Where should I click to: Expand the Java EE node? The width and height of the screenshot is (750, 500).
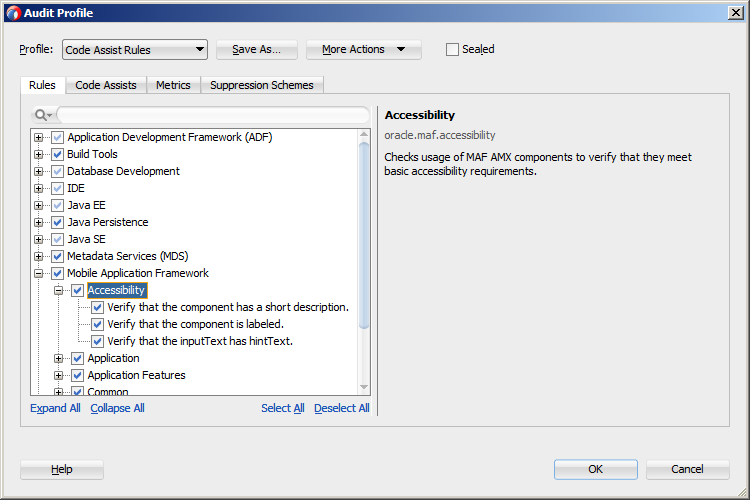[x=38, y=205]
